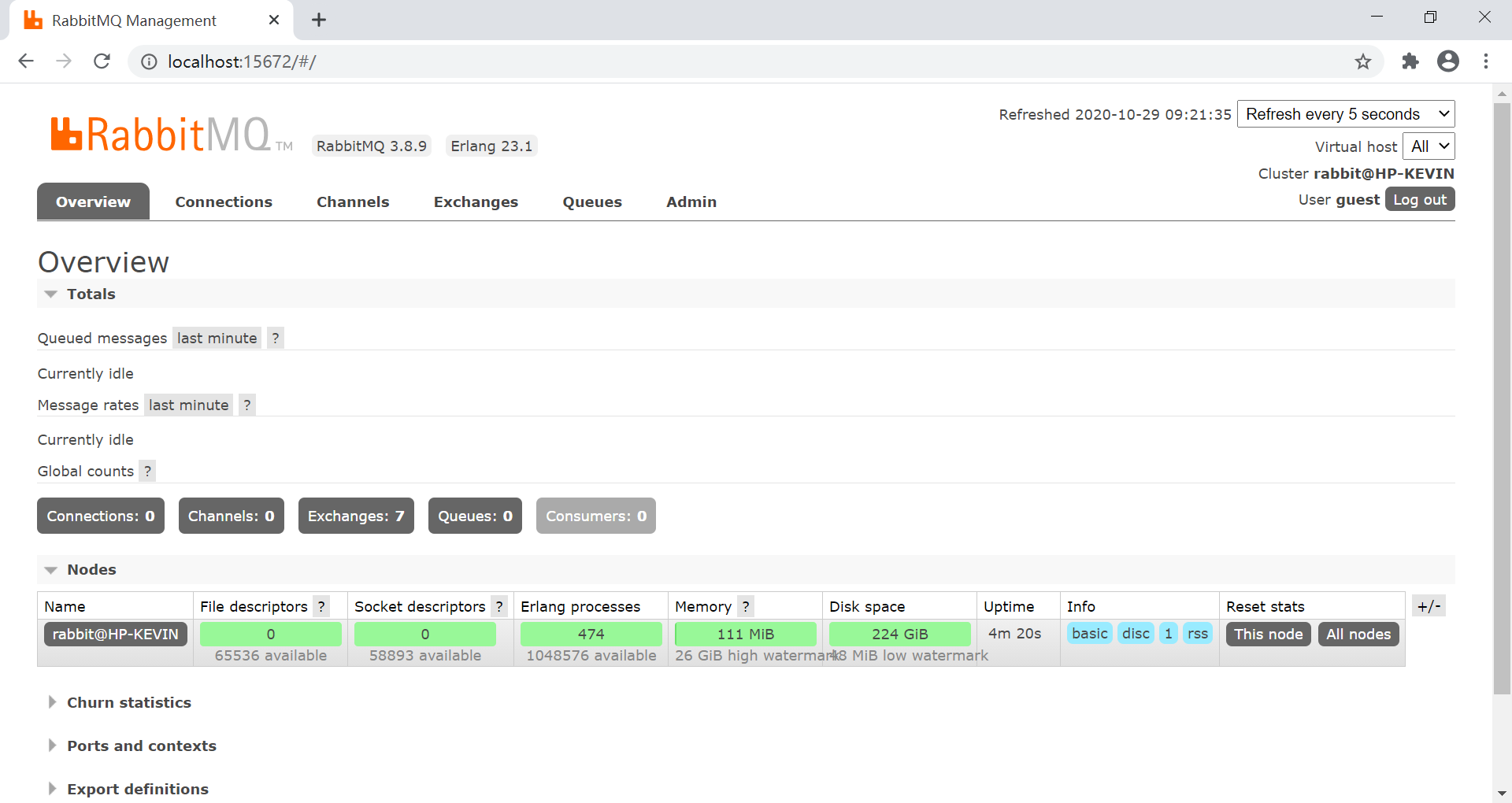Click the browser forward arrow
Screen dimensions: 1512x803
coord(64,61)
